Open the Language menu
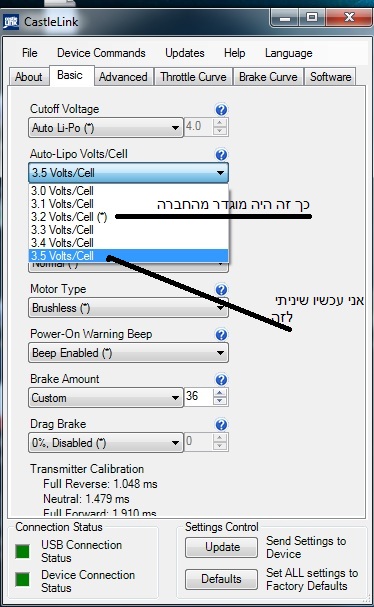374x607 pixels. pyautogui.click(x=288, y=53)
